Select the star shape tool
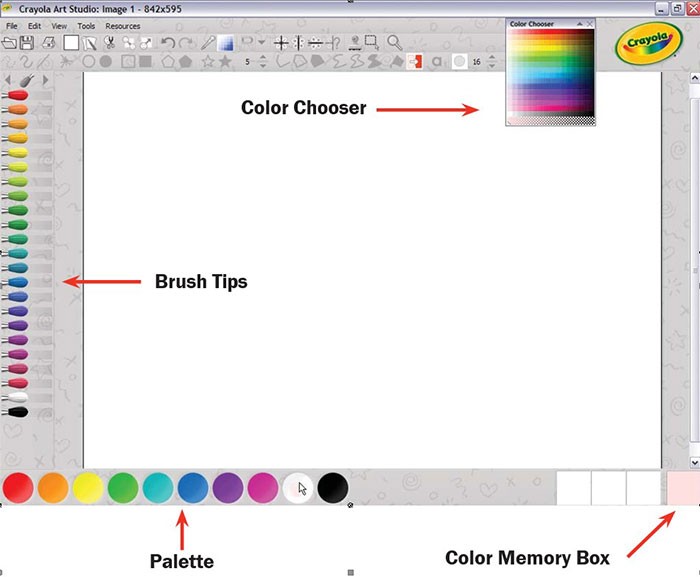The width and height of the screenshot is (700, 577). pos(209,62)
